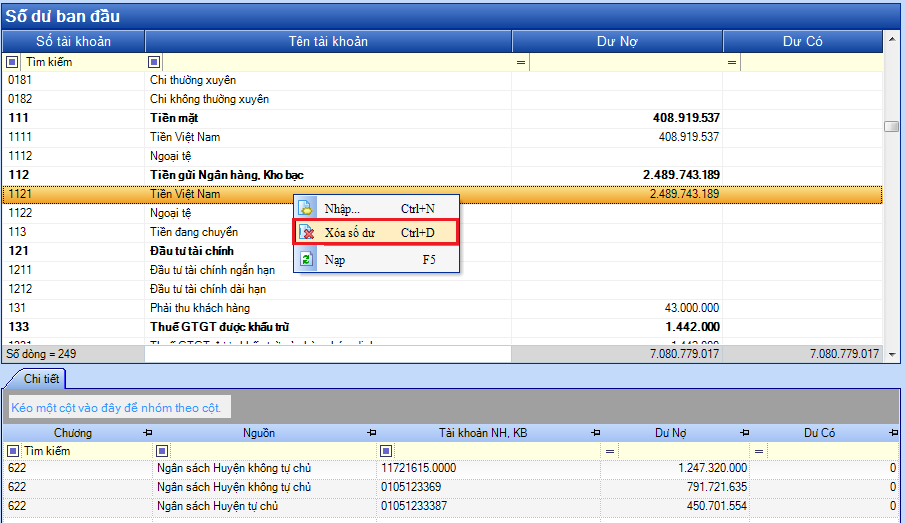Screen dimensions: 905x523
Task: Select Nạp F5 menu entry
Action: pyautogui.click(x=376, y=259)
